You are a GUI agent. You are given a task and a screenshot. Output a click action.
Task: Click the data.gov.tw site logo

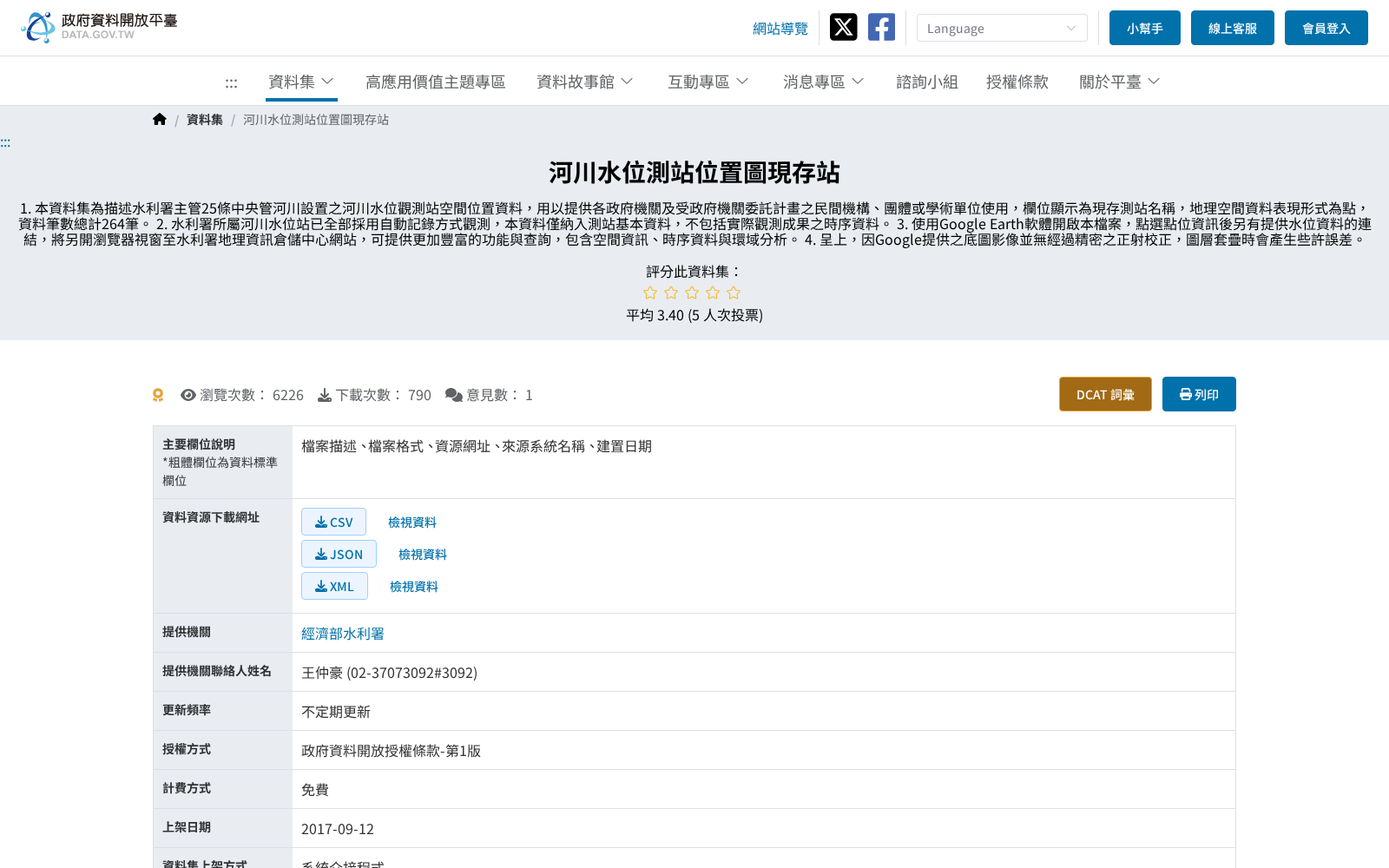(99, 27)
